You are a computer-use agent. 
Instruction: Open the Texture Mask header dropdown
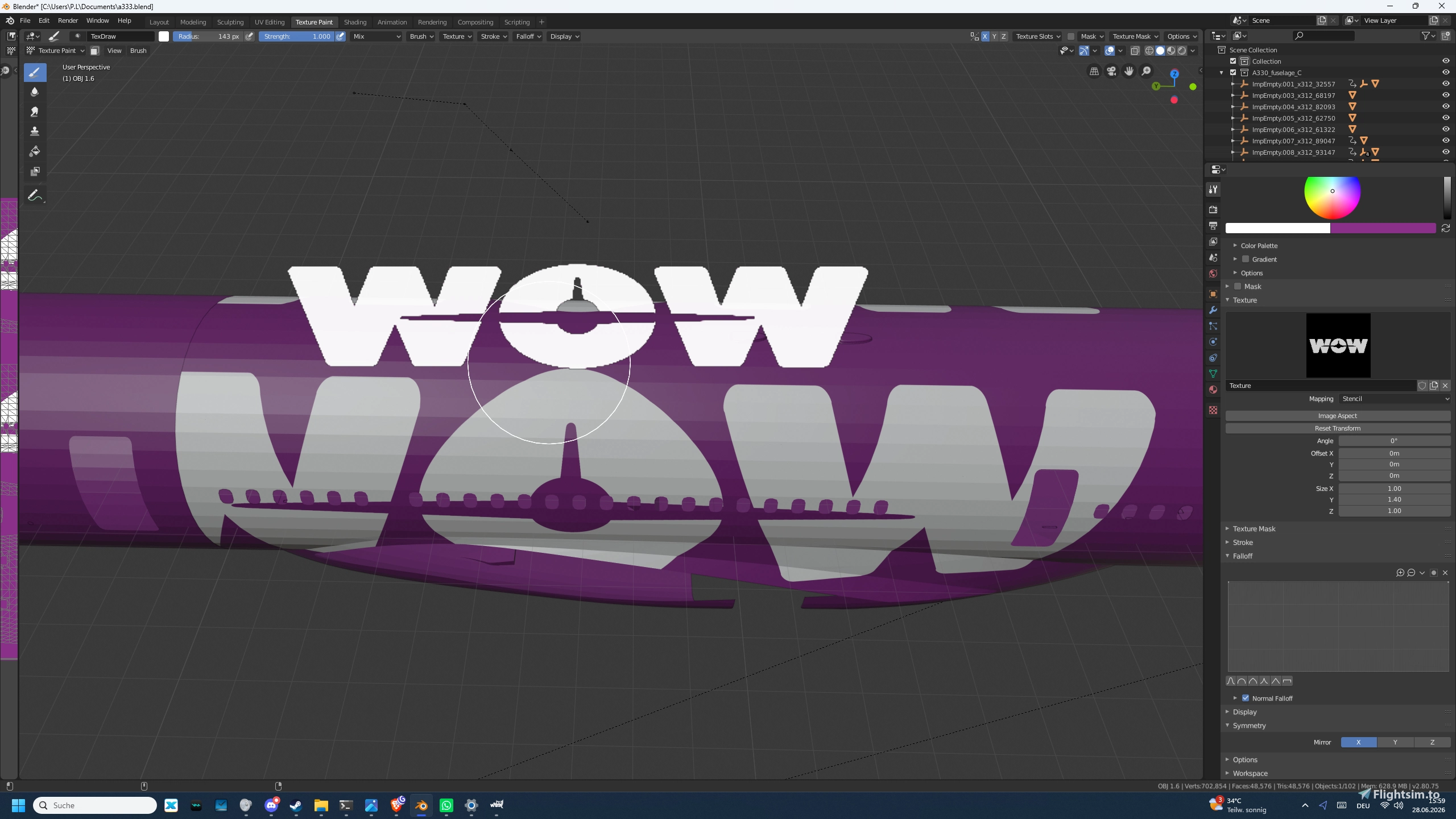(1135, 36)
